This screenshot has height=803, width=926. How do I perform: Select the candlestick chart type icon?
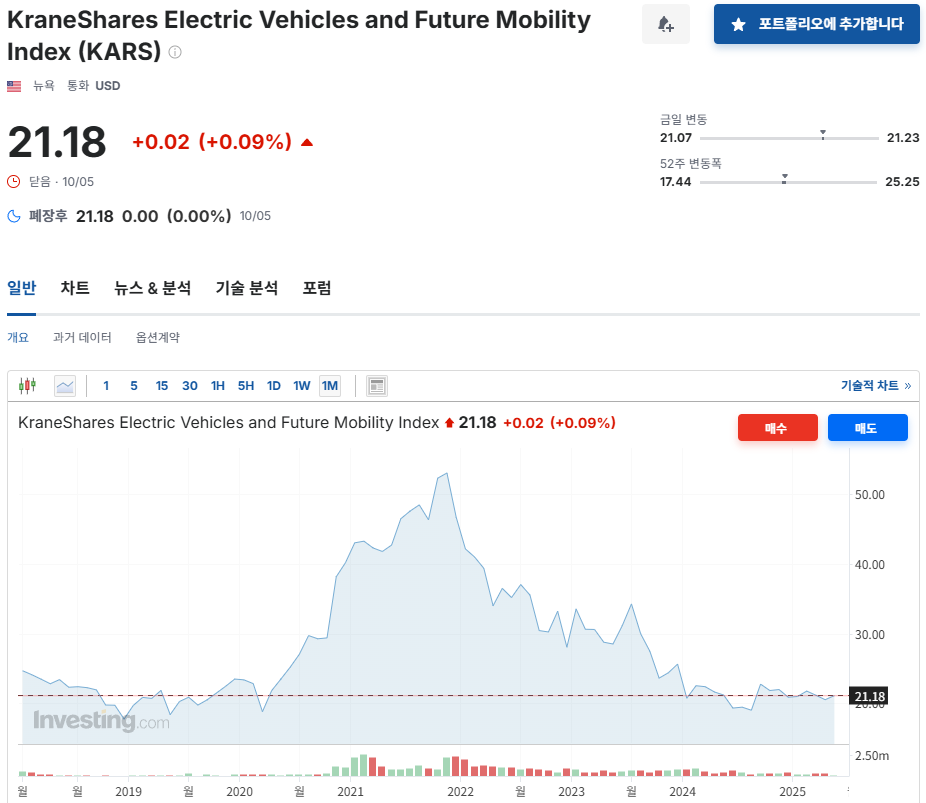(27, 385)
